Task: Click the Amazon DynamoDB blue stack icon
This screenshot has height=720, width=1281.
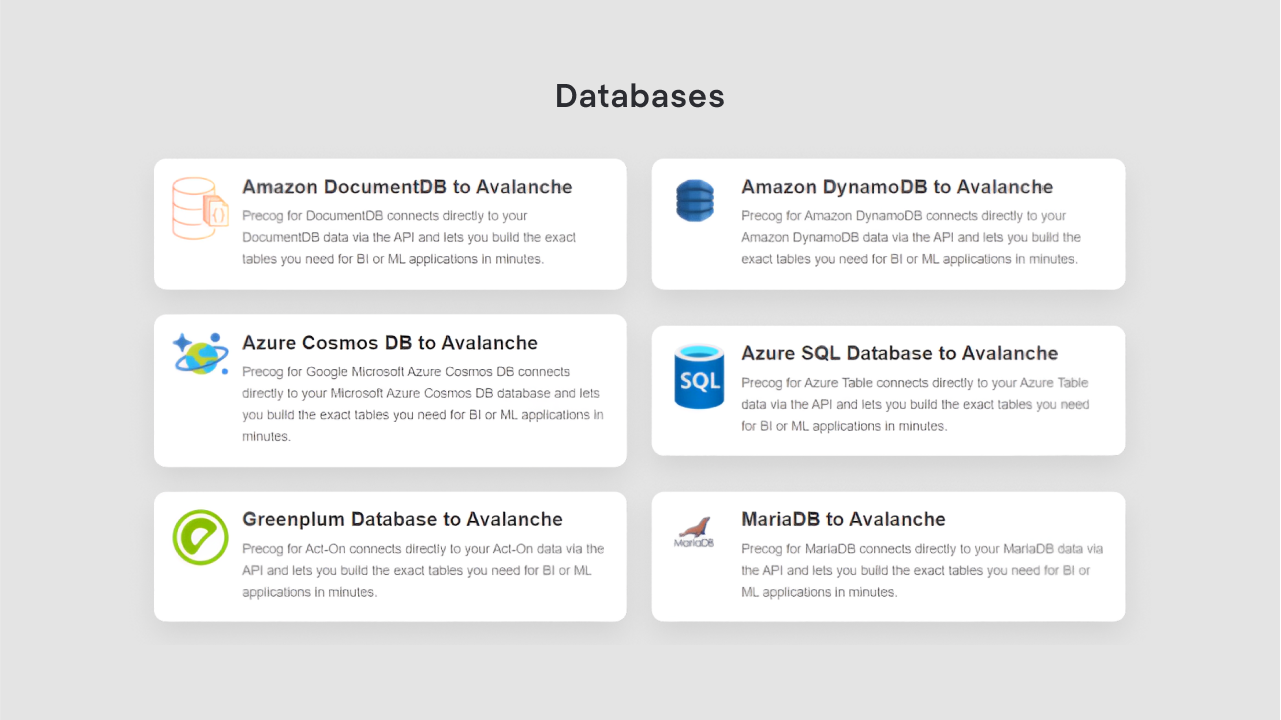Action: tap(695, 201)
